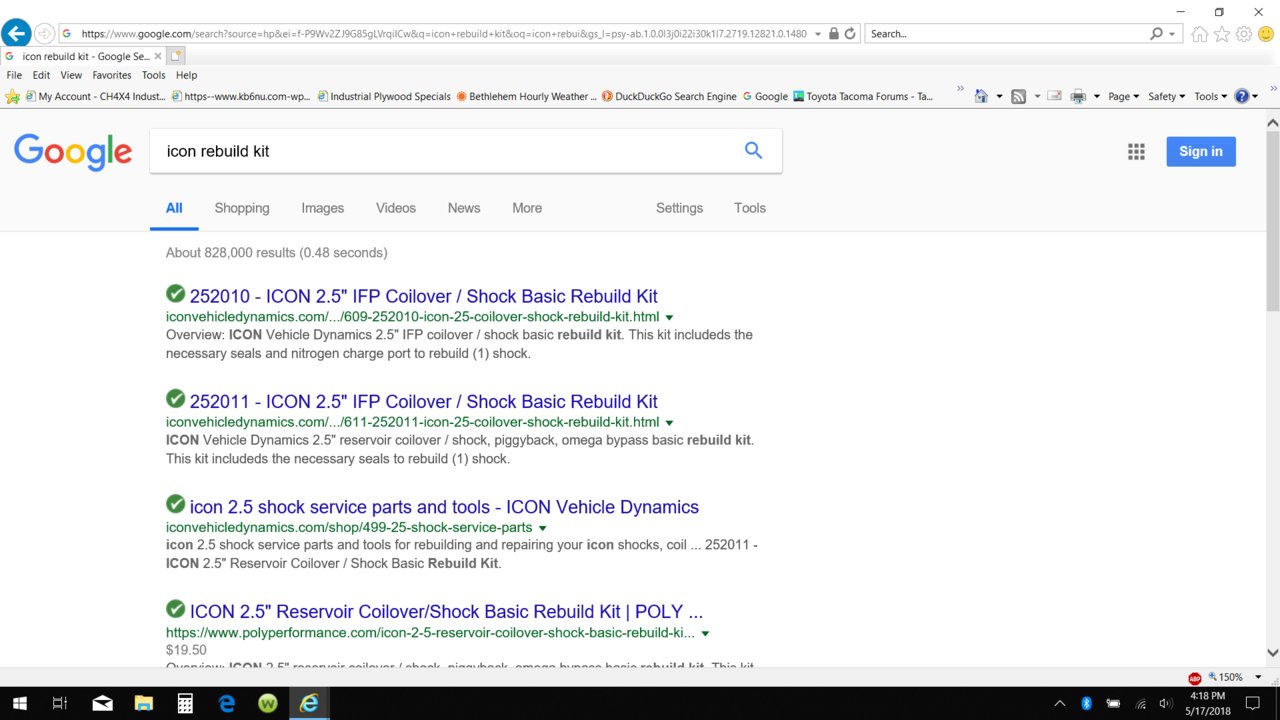Open Calculator from the taskbar

pyautogui.click(x=185, y=703)
